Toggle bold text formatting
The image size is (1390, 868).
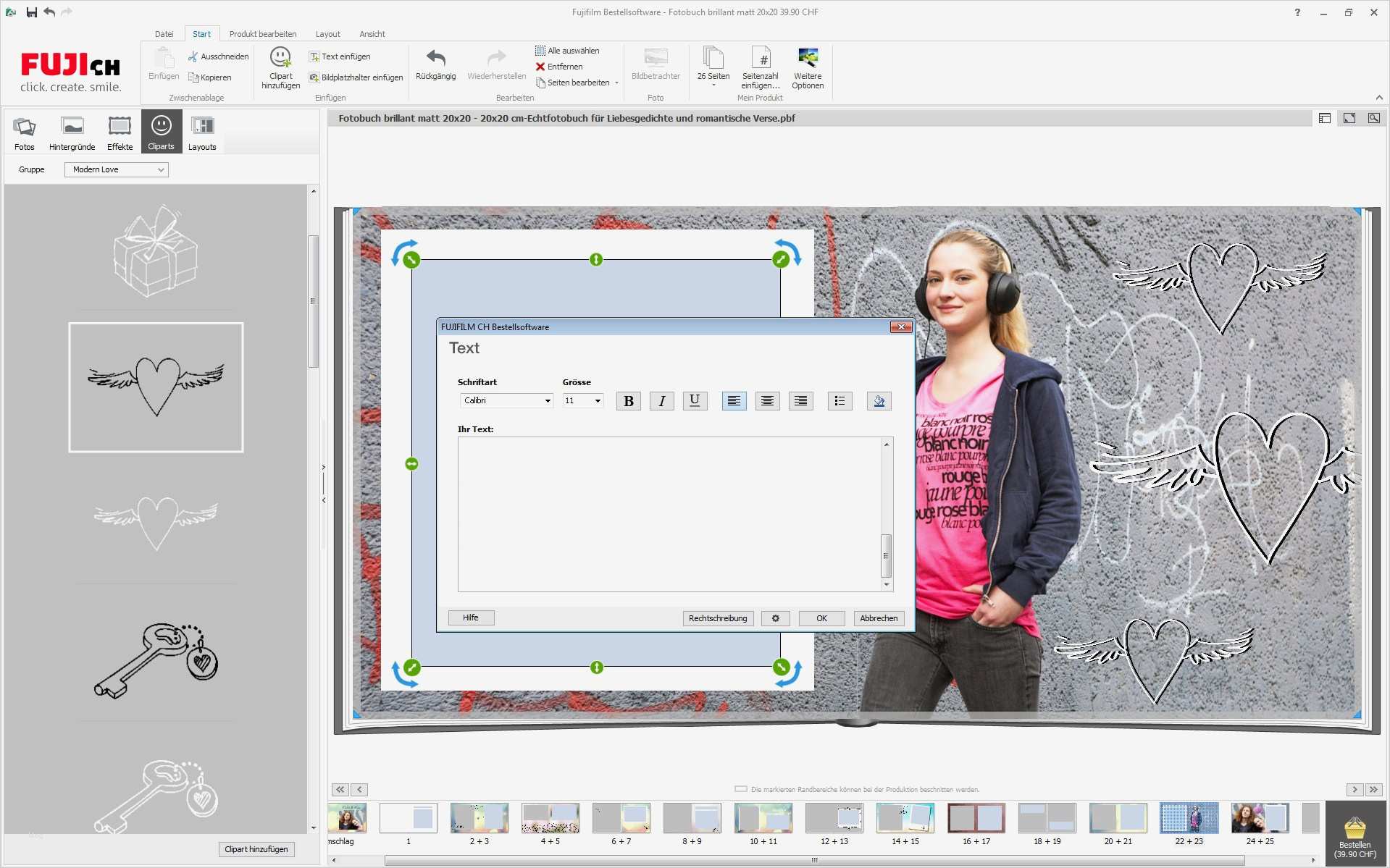pos(628,400)
